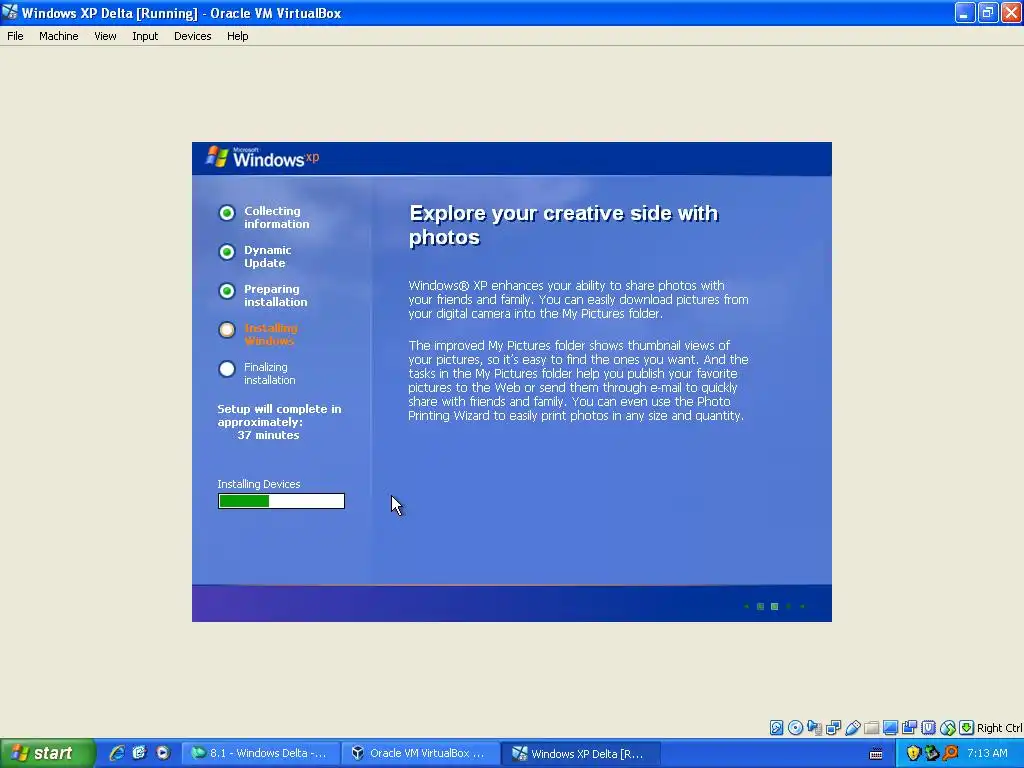Click the USB devices indicator icon

point(852,728)
